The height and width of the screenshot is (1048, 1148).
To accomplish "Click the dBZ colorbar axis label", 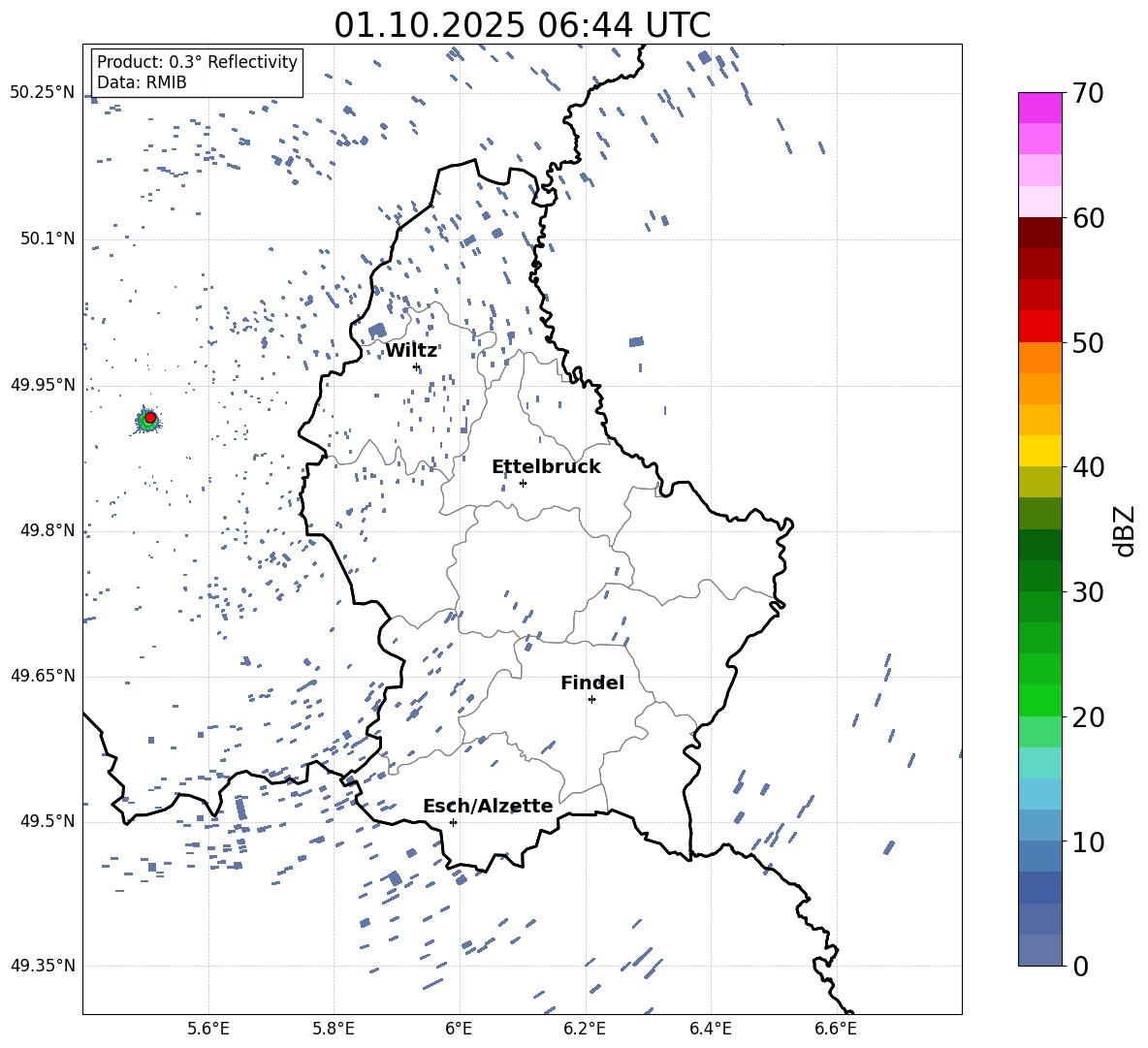I will click(x=1125, y=530).
